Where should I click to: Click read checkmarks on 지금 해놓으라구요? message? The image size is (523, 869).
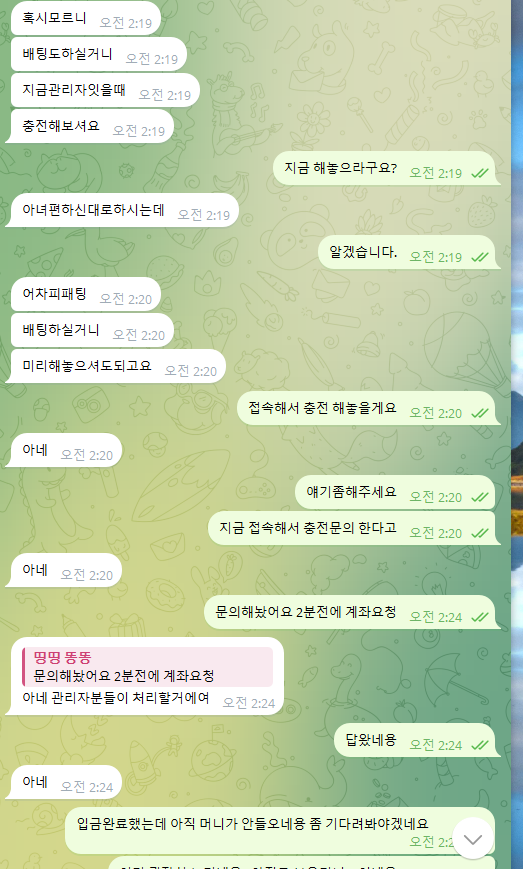click(480, 173)
